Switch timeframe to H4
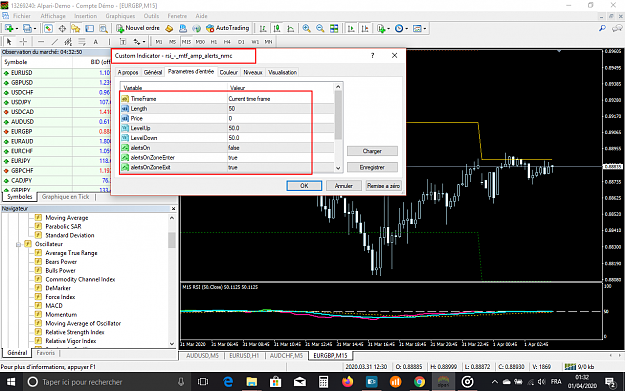Screen dimensions: 625x391 coord(227,41)
